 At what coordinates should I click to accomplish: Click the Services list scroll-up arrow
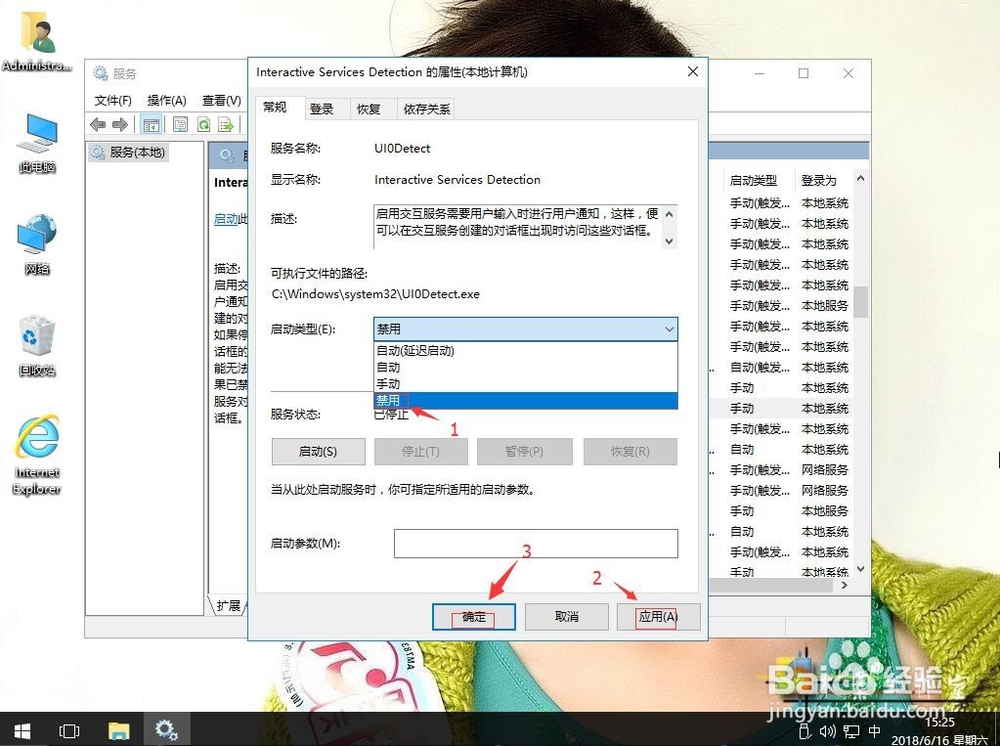(861, 179)
